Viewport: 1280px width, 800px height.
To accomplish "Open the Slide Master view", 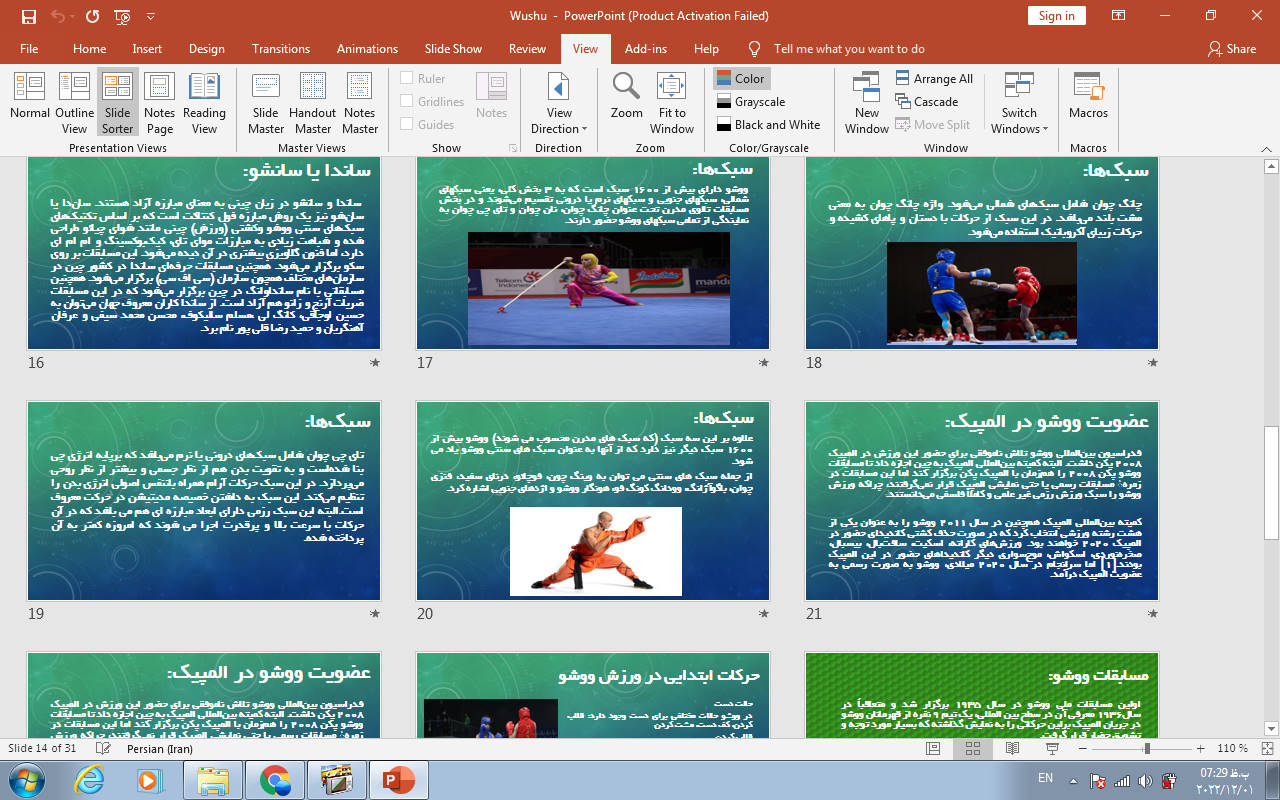I will 266,101.
